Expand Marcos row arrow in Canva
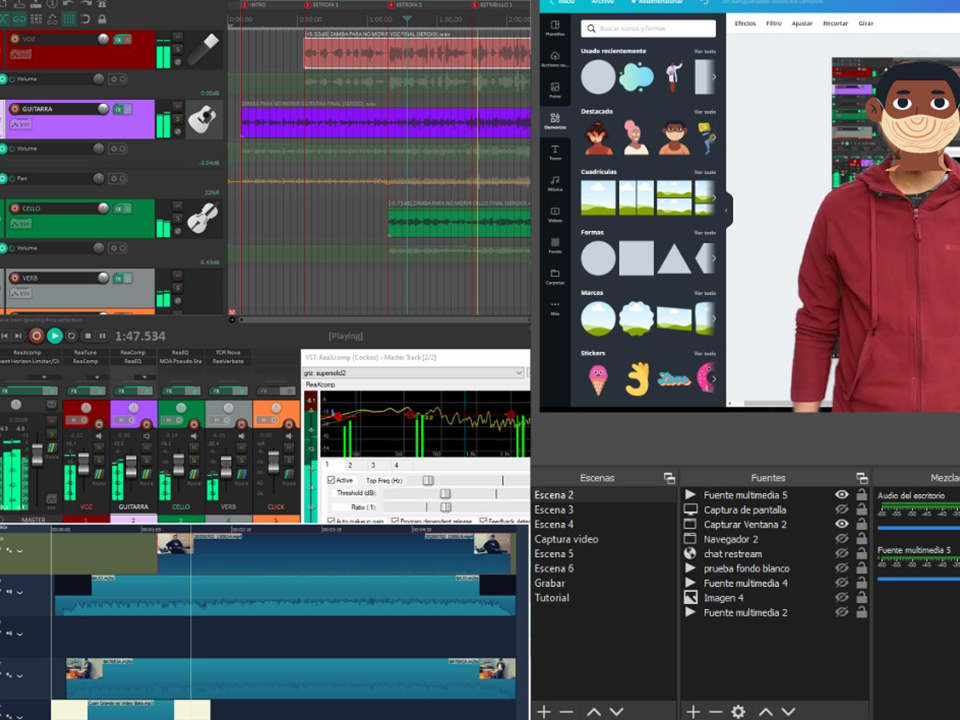This screenshot has height=720, width=960. click(x=713, y=318)
